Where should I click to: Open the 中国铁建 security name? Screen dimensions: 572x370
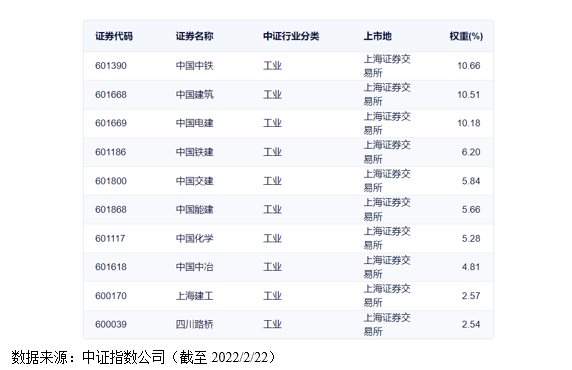click(x=194, y=152)
